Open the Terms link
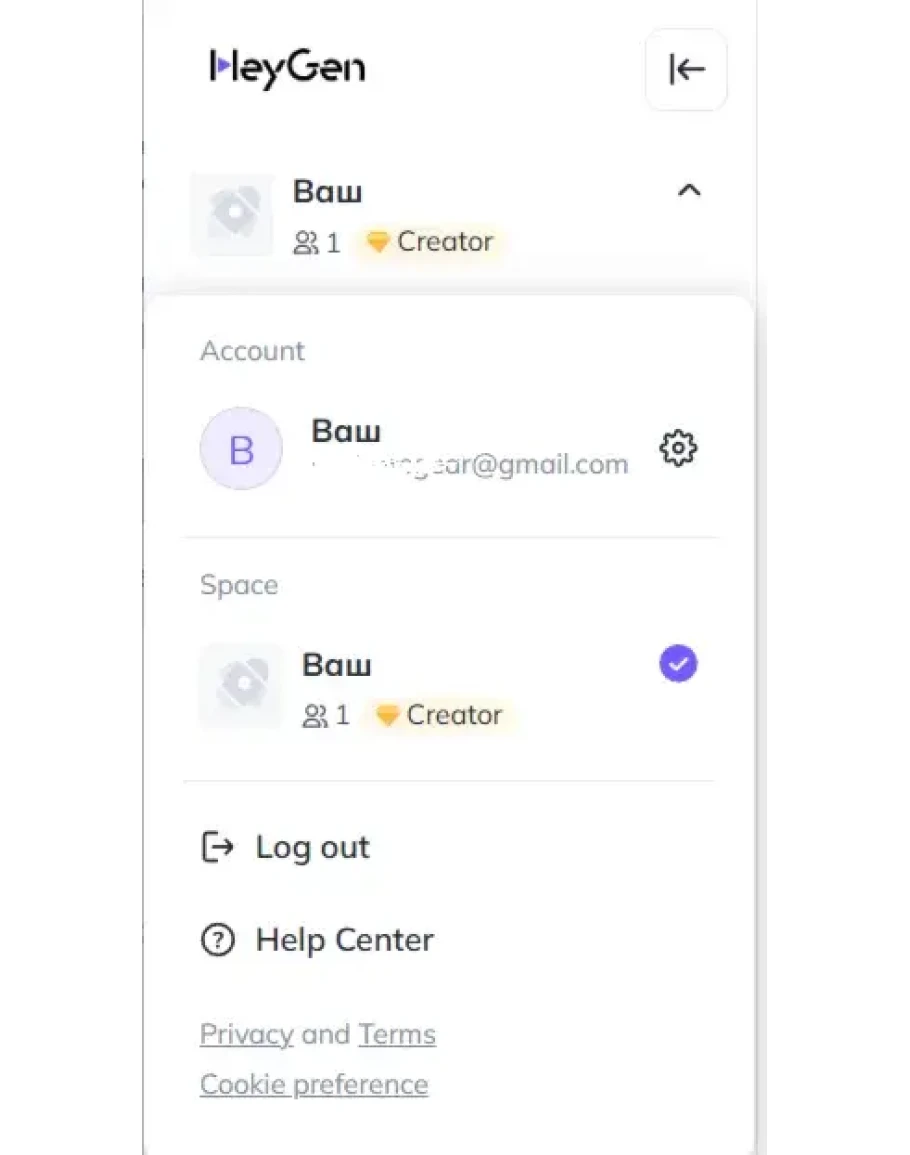910x1155 pixels. 397,1034
